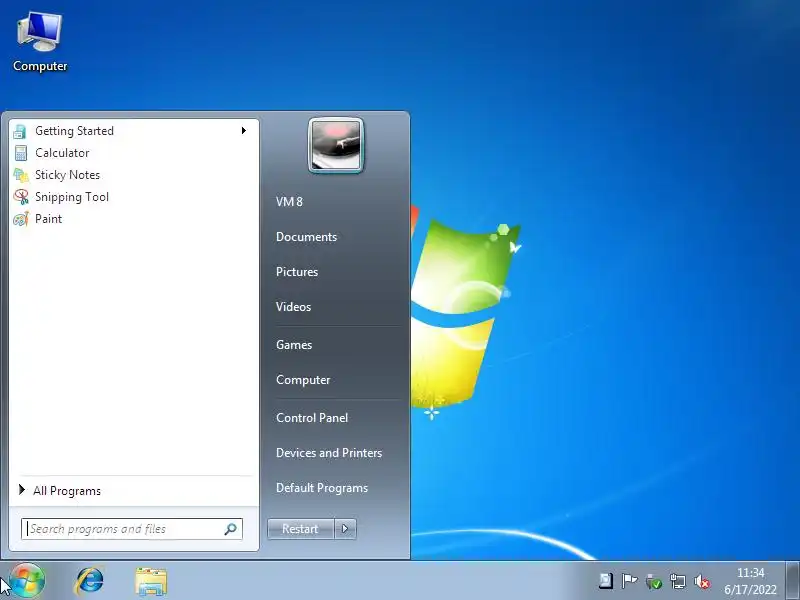Open shutdown options arrow next to Restart
This screenshot has height=600, width=800.
coord(345,529)
